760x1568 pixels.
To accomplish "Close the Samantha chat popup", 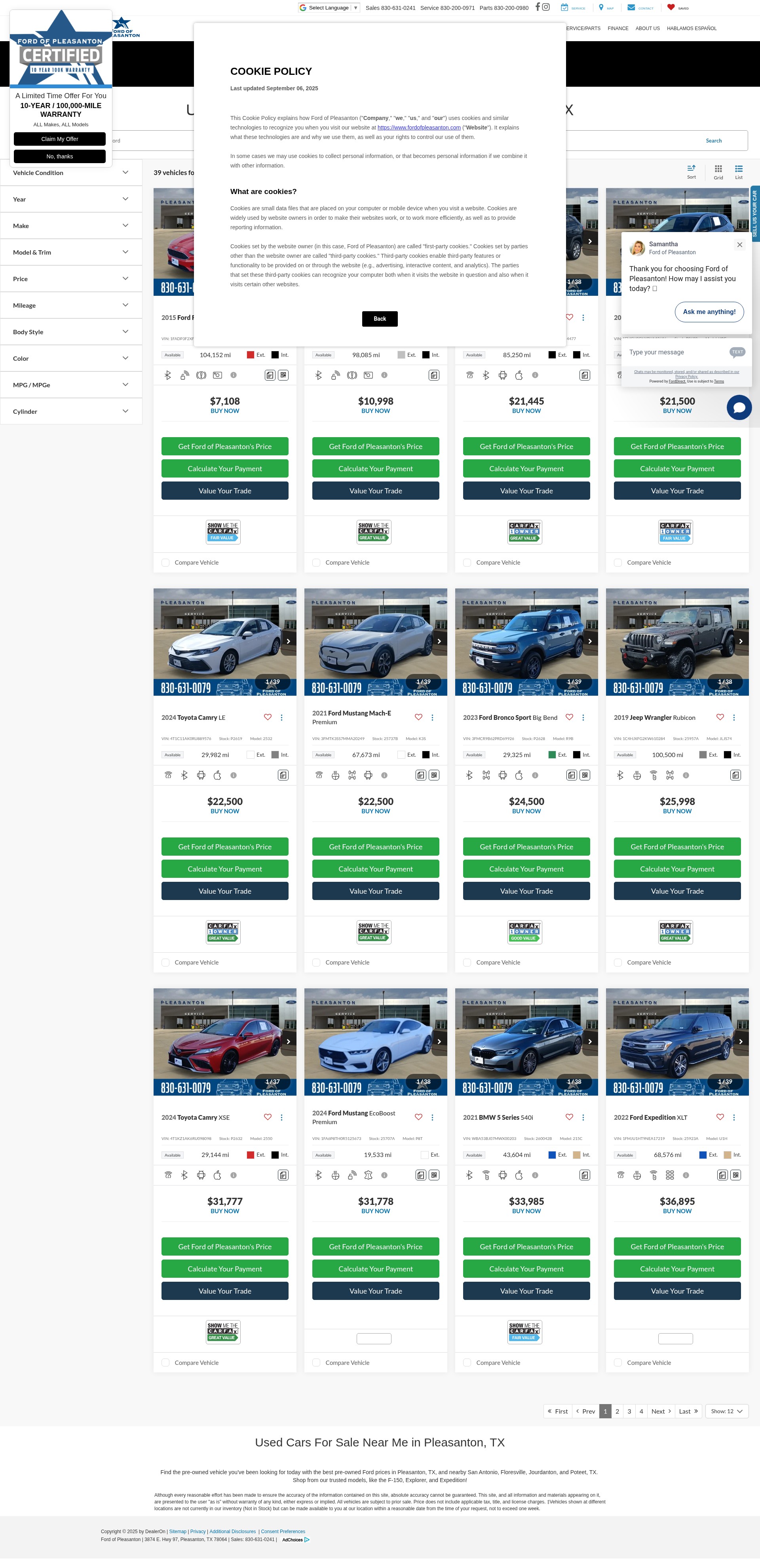I will point(739,245).
